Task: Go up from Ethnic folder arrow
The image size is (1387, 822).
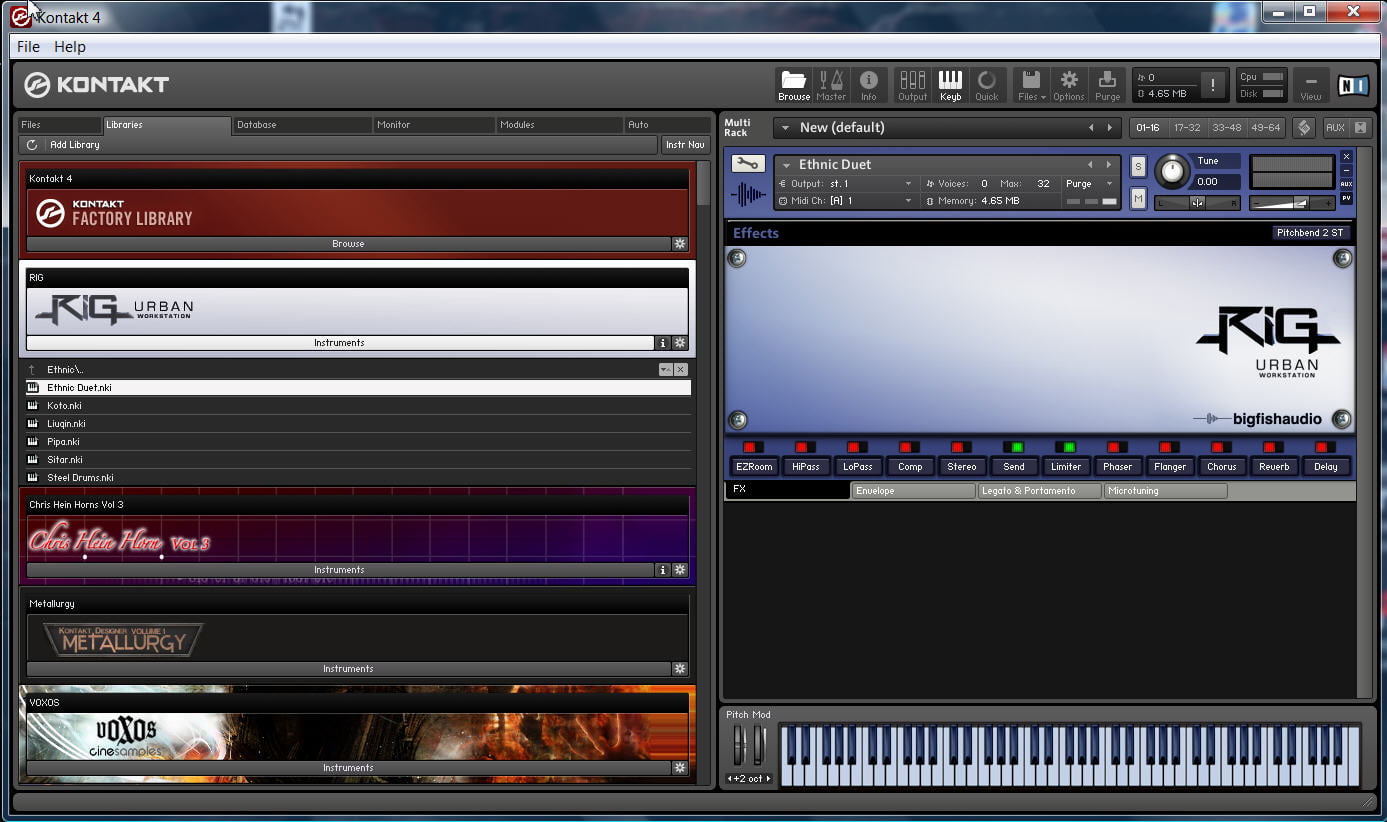Action: tap(32, 370)
